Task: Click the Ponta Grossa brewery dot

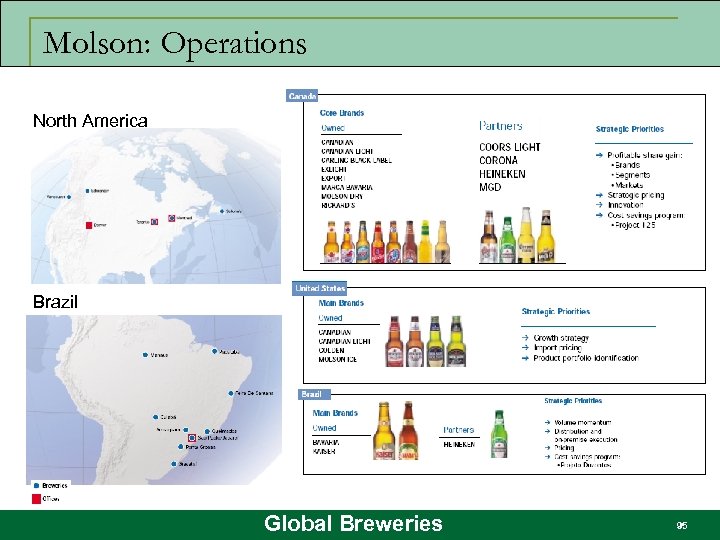Action: point(180,446)
